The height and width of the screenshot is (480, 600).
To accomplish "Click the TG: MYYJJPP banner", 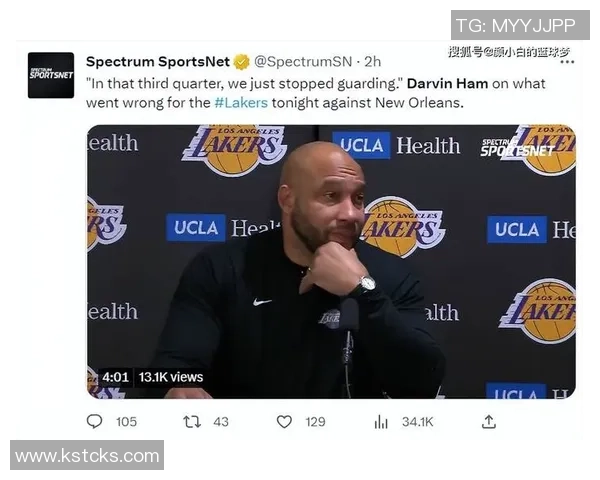I will pos(515,24).
